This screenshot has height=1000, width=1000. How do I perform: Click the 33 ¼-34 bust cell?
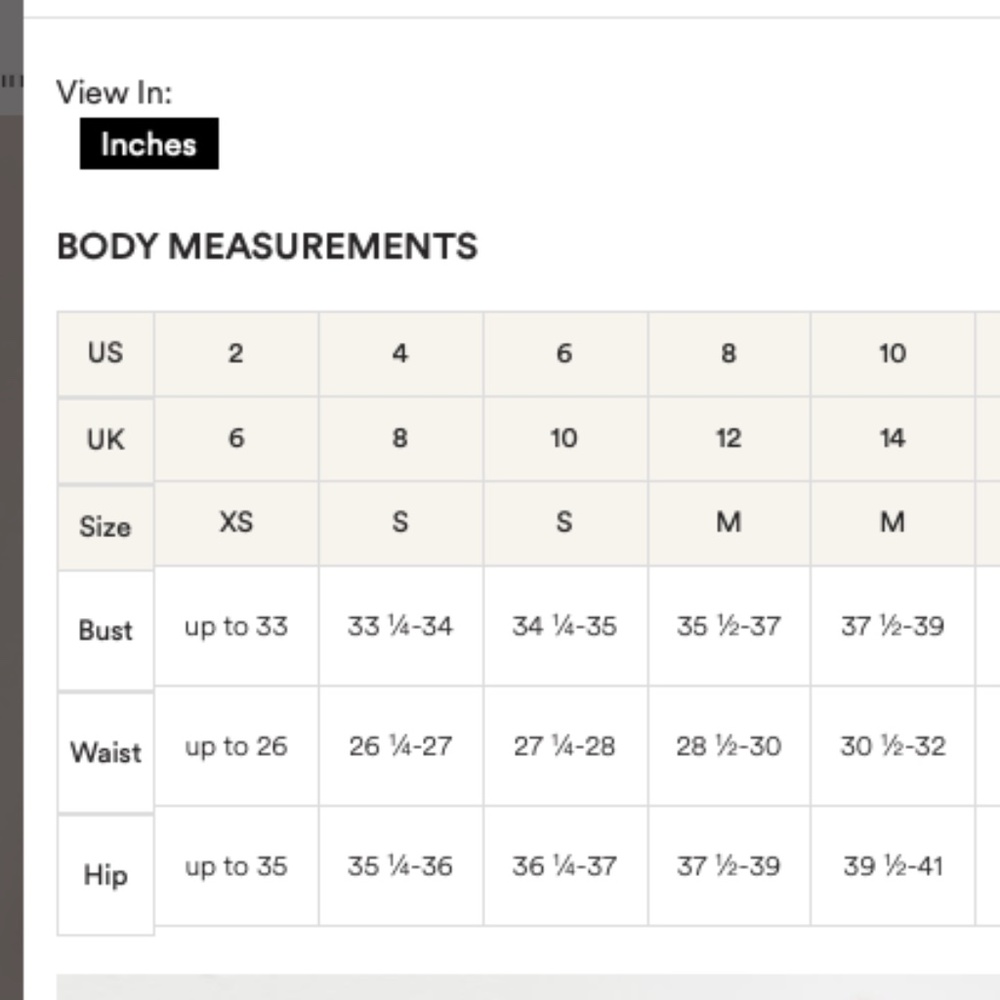tap(401, 626)
